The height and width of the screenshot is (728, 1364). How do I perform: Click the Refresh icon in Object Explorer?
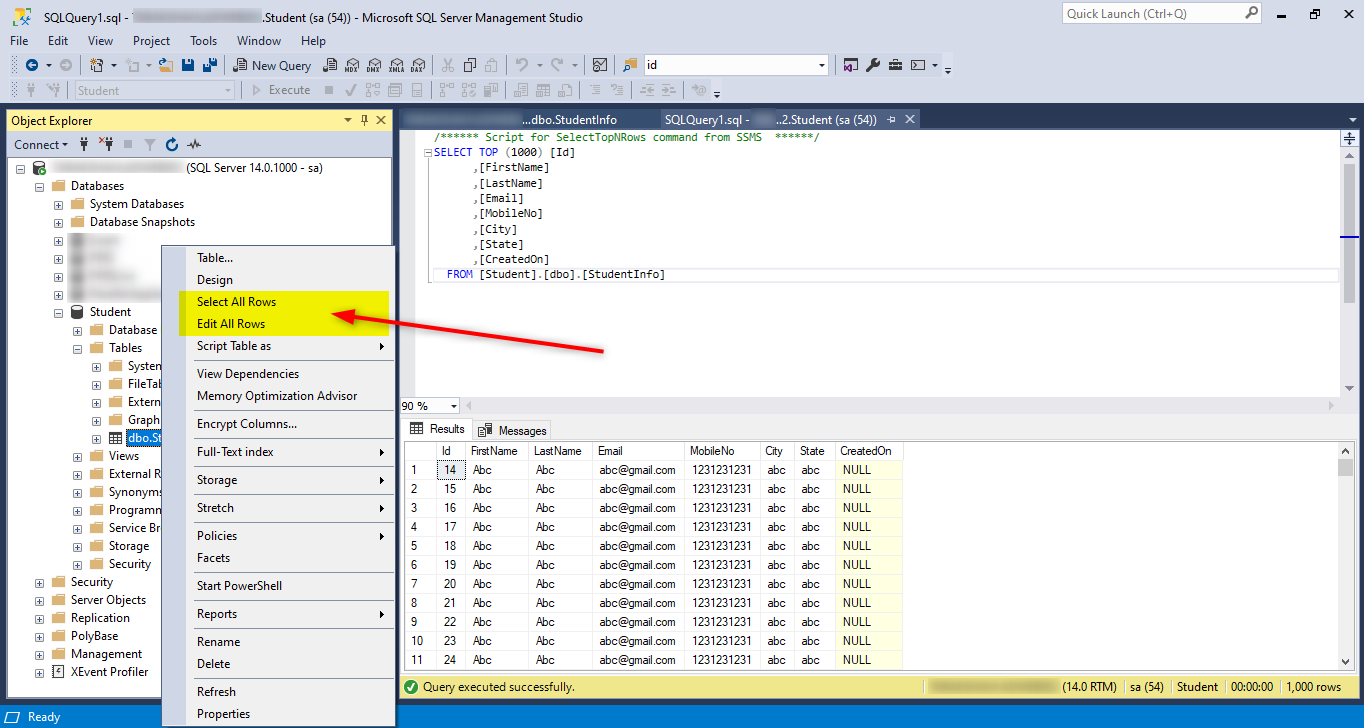[x=170, y=144]
